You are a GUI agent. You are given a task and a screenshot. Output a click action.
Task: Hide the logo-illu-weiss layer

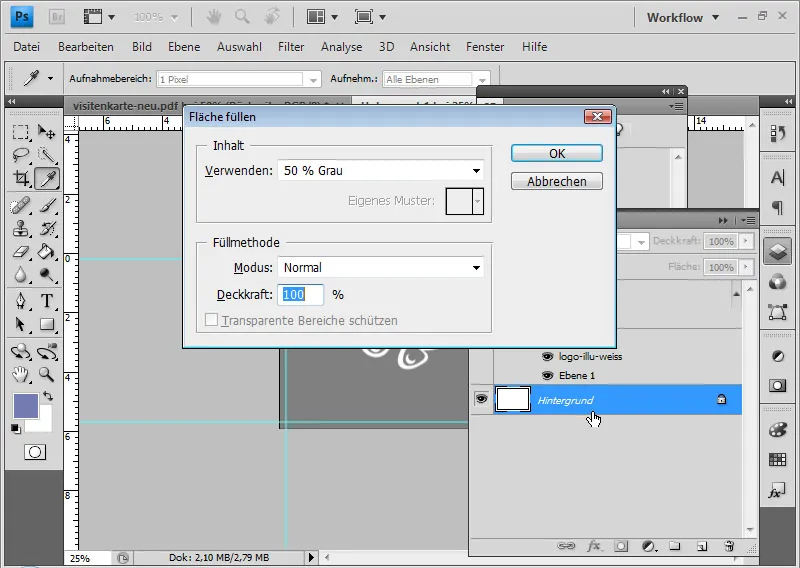pos(547,357)
